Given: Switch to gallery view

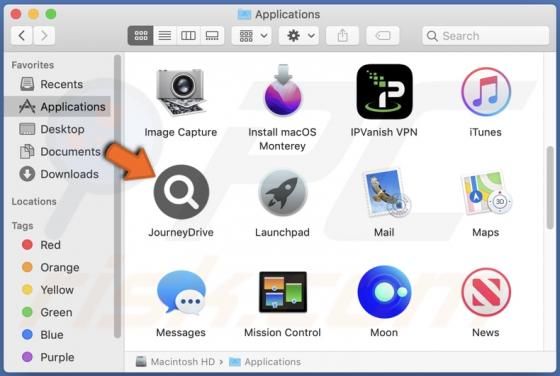Looking at the screenshot, I should pos(212,35).
